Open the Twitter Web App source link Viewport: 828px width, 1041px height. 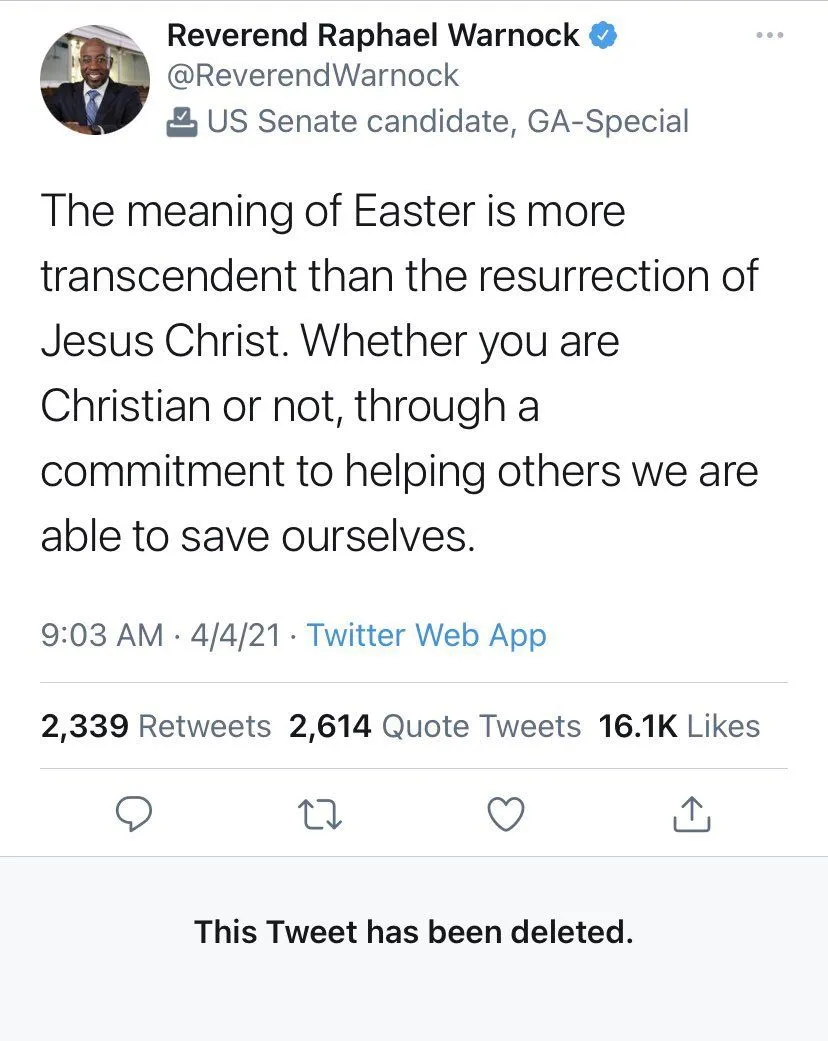(426, 635)
